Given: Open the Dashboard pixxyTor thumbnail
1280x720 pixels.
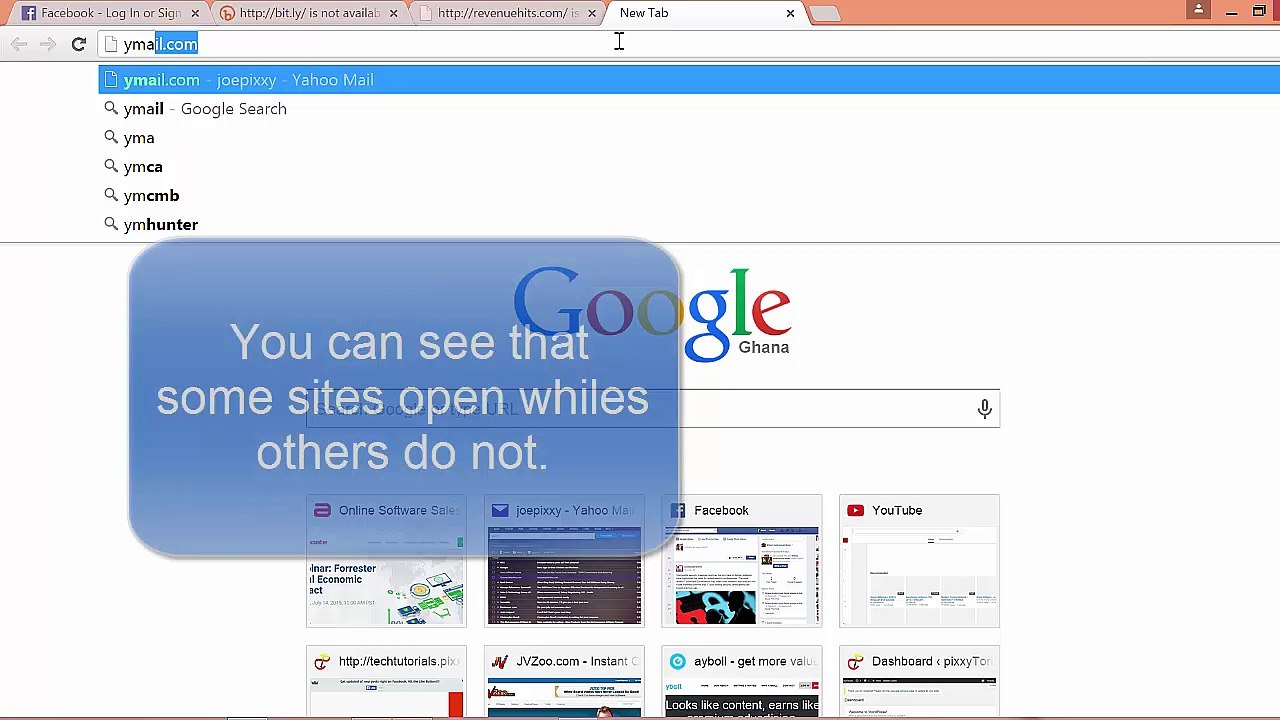Looking at the screenshot, I should (x=919, y=683).
